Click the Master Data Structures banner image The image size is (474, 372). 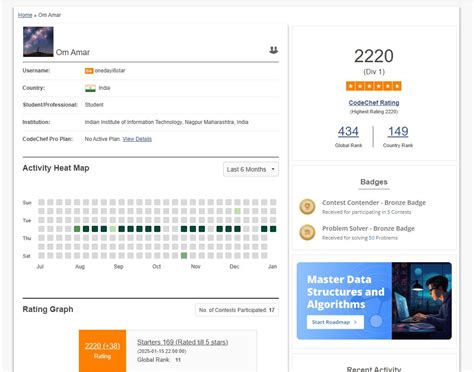click(x=374, y=301)
